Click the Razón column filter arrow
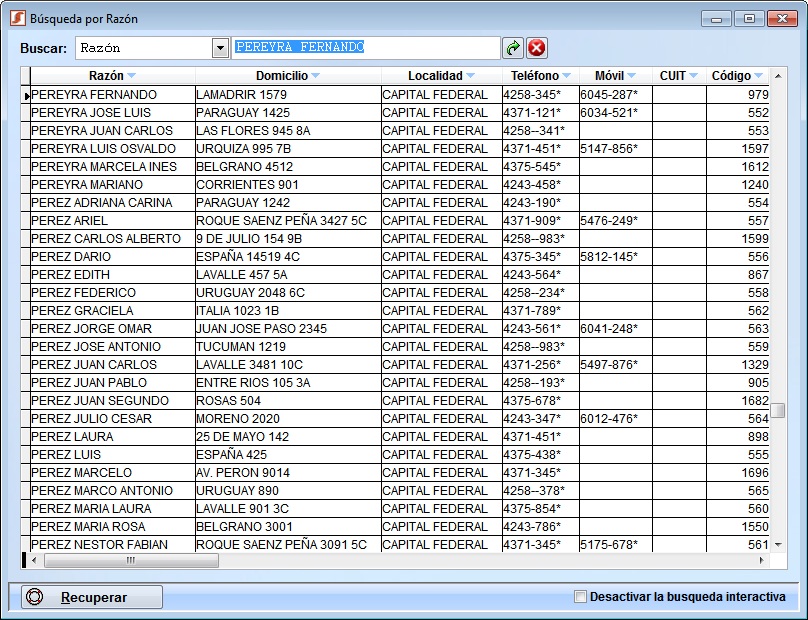 (x=131, y=76)
